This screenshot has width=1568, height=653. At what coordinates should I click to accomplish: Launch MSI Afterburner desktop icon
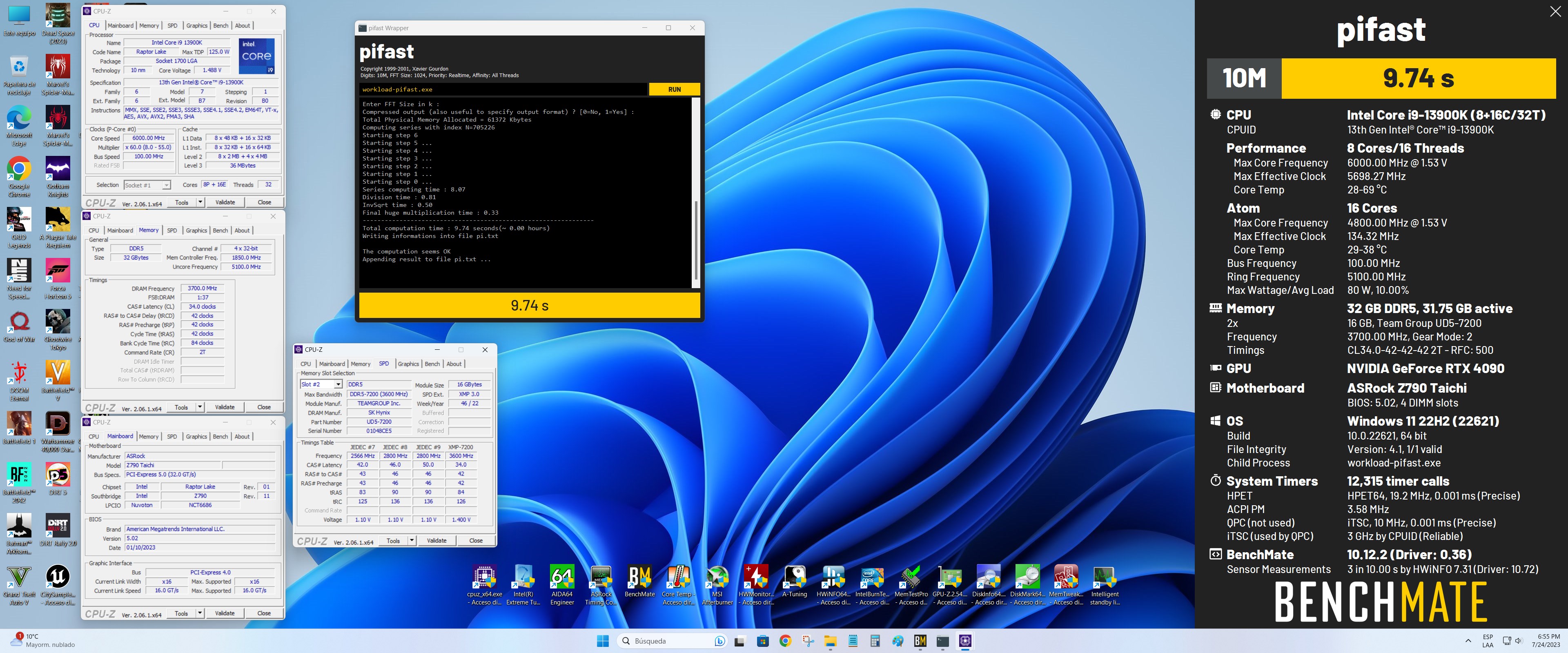[x=717, y=585]
